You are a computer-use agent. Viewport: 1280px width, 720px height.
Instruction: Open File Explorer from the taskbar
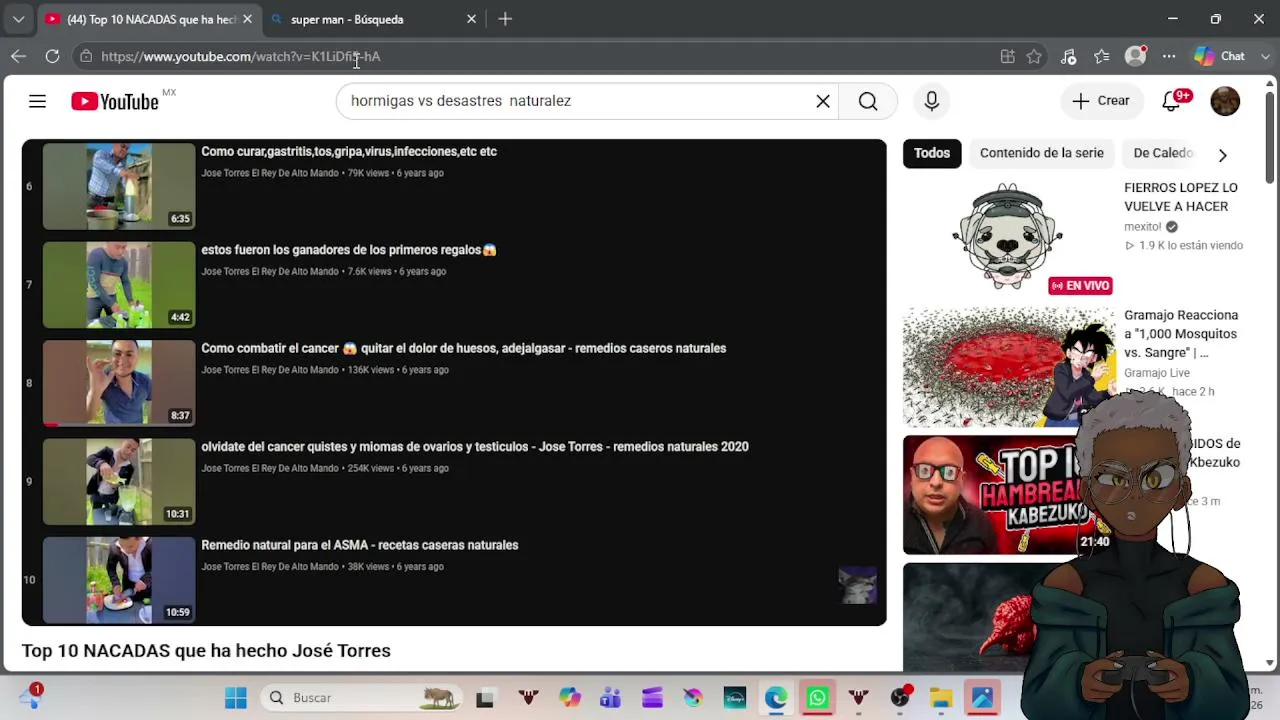(941, 698)
